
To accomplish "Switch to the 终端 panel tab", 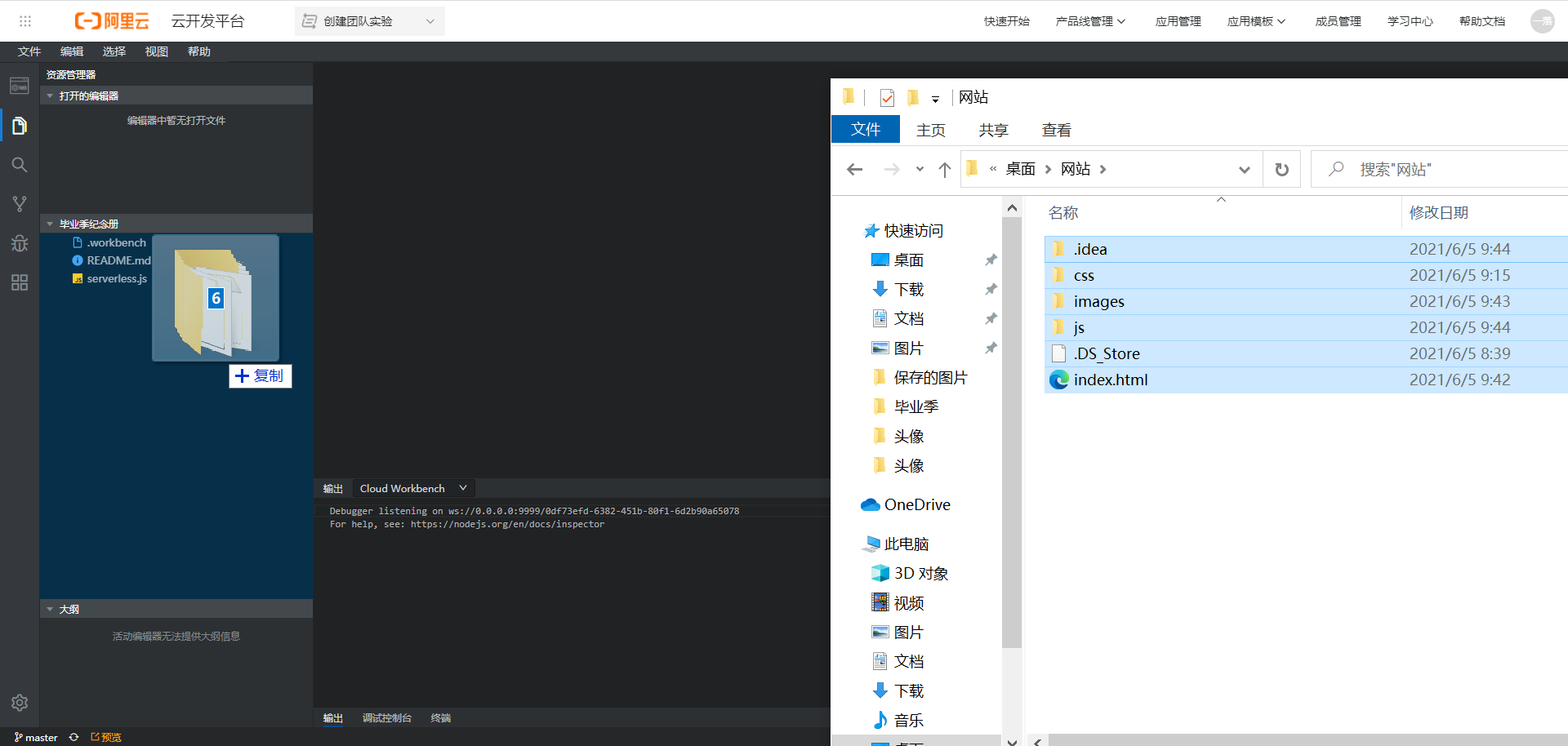I will click(x=441, y=718).
